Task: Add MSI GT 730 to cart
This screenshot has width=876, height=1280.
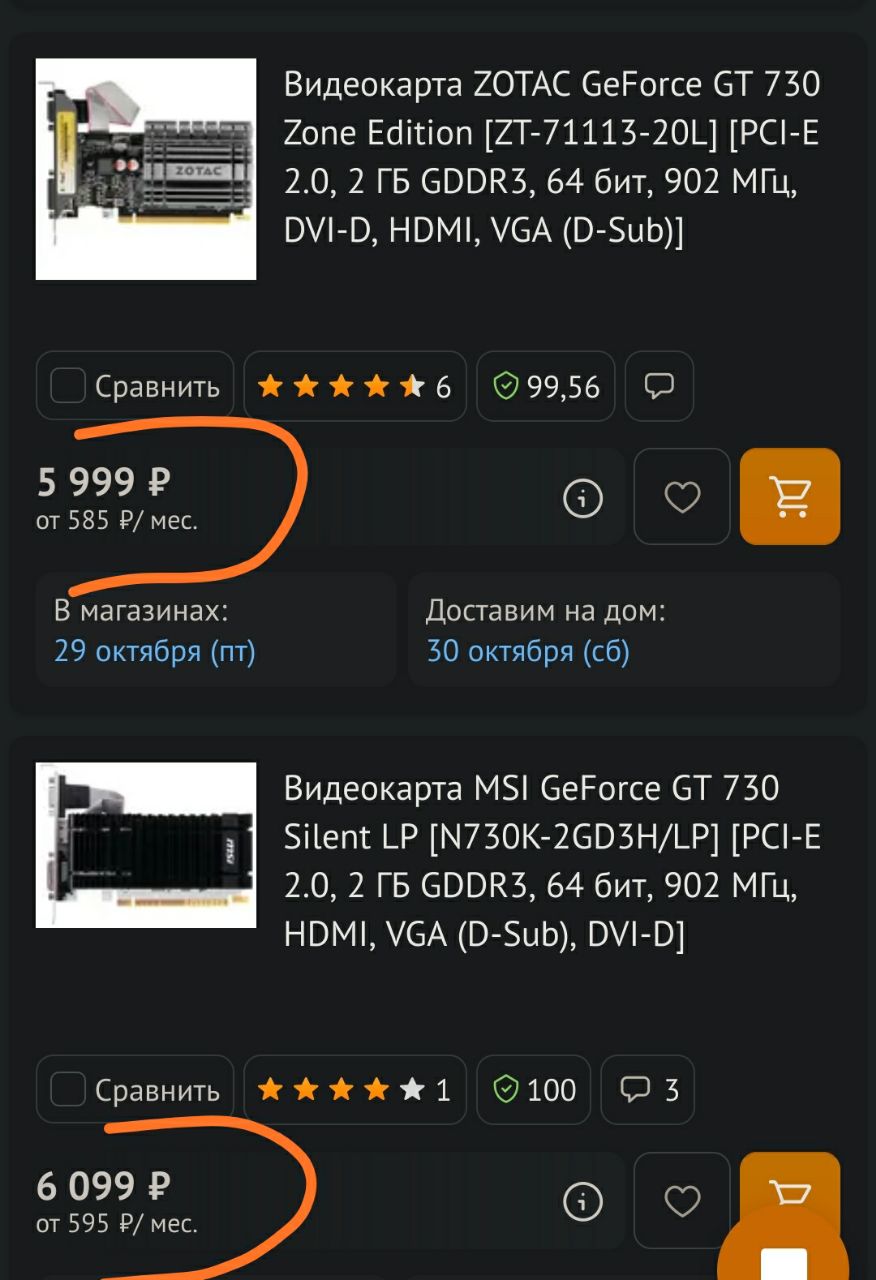Action: [x=790, y=1190]
